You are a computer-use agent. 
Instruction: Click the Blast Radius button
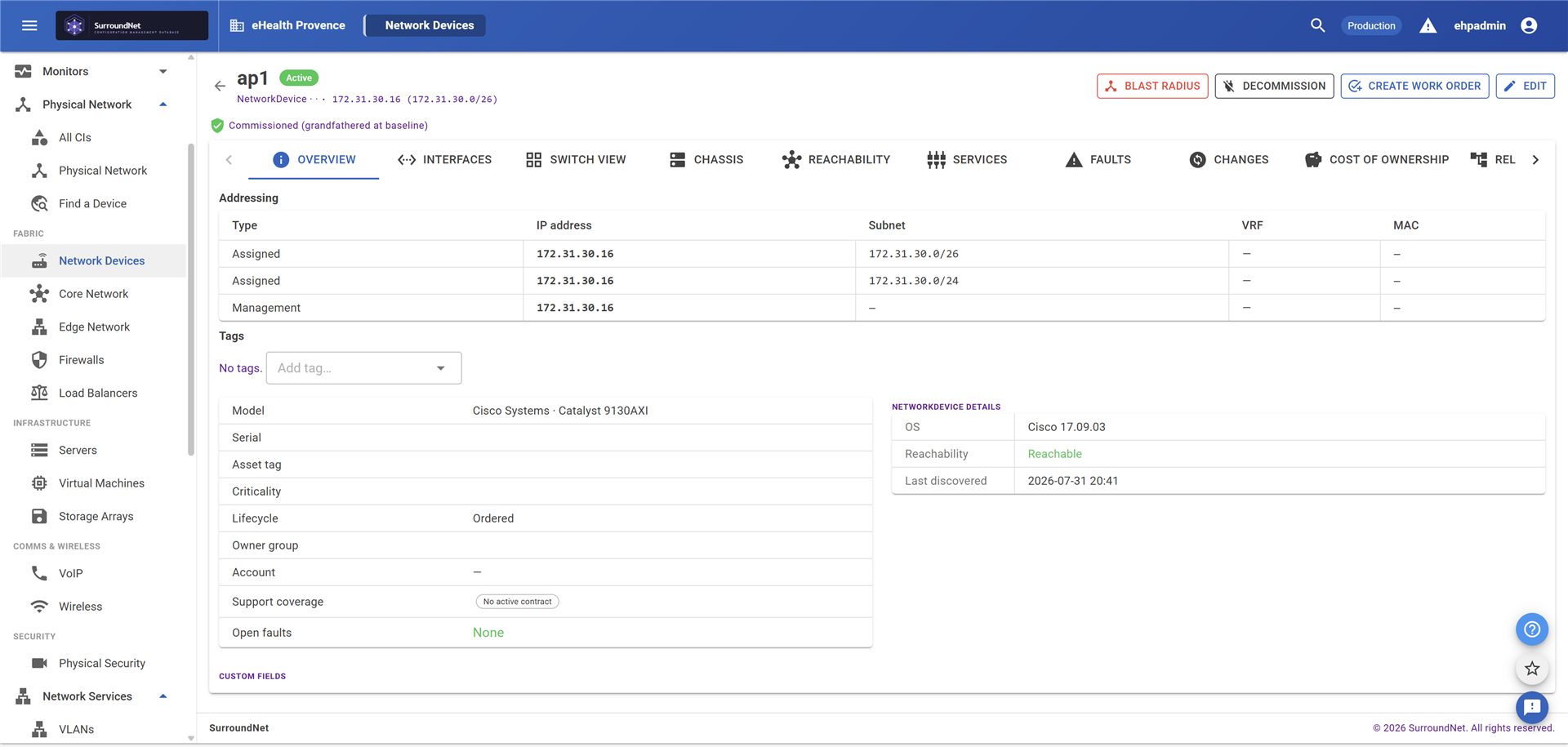click(x=1152, y=86)
